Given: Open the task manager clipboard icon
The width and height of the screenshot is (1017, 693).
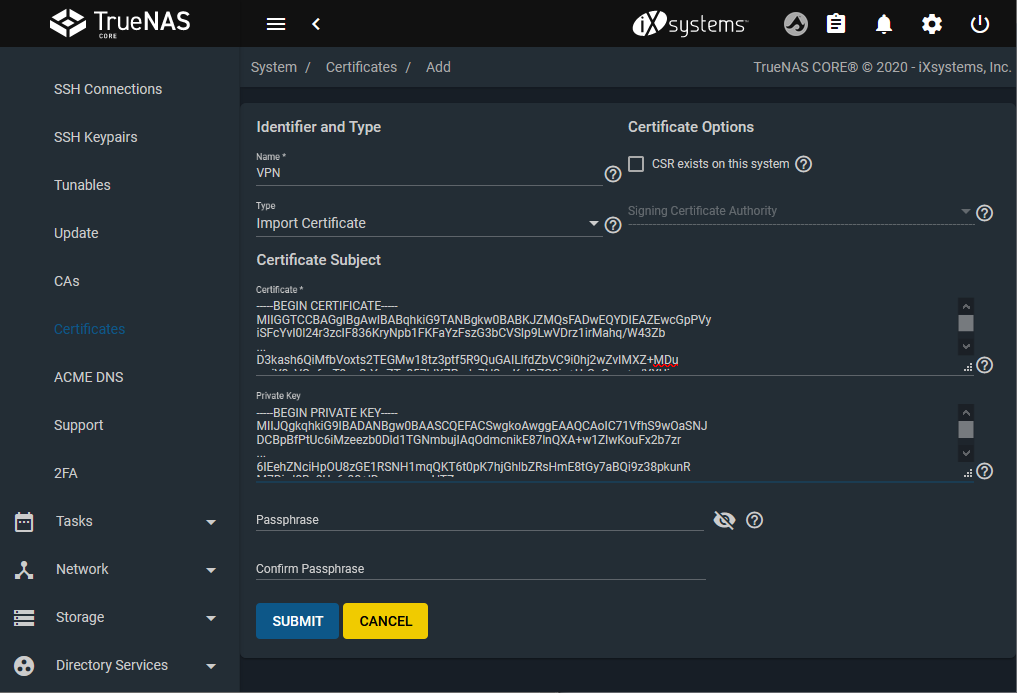Looking at the screenshot, I should pos(836,24).
